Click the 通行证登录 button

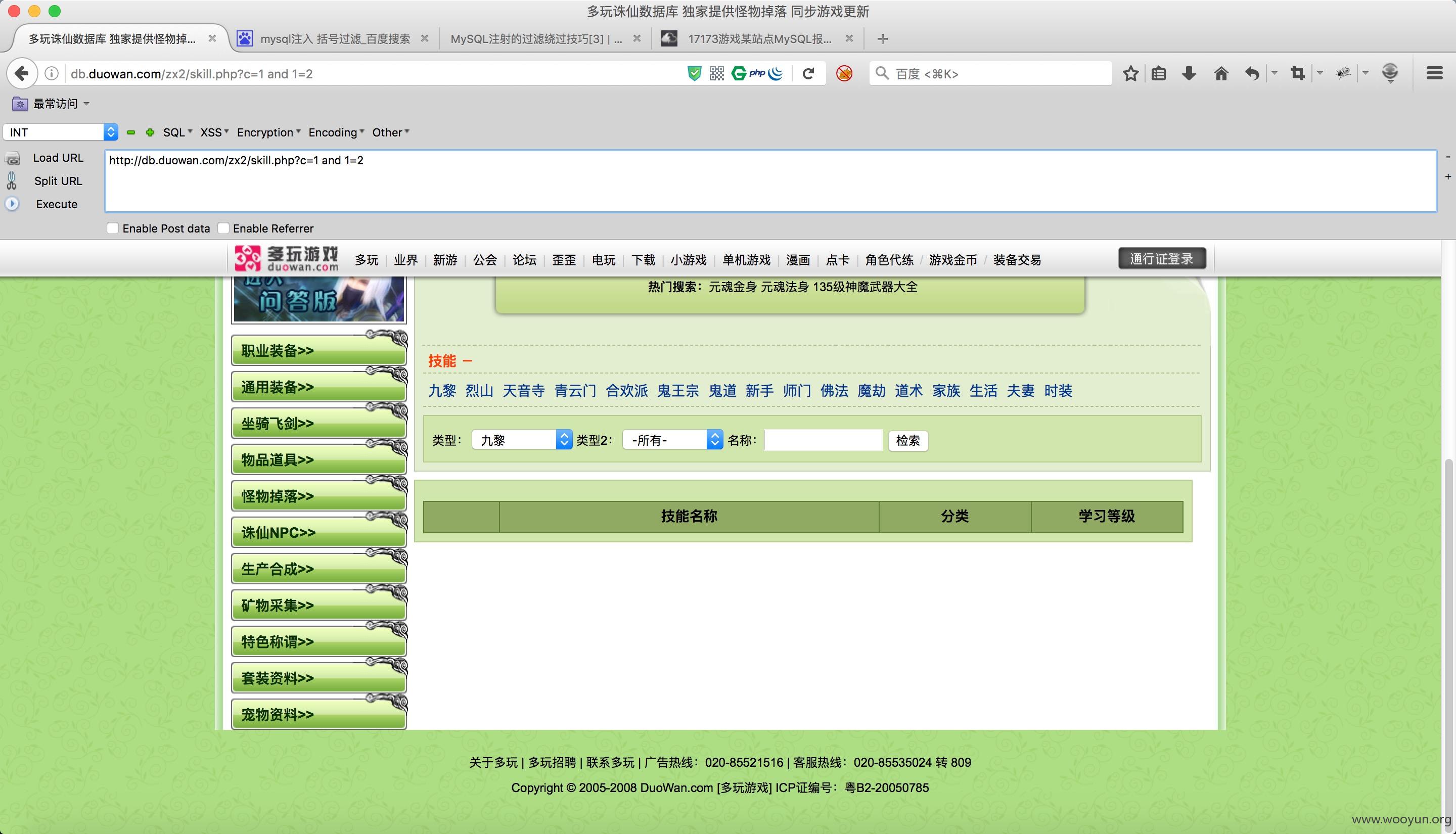click(1162, 258)
